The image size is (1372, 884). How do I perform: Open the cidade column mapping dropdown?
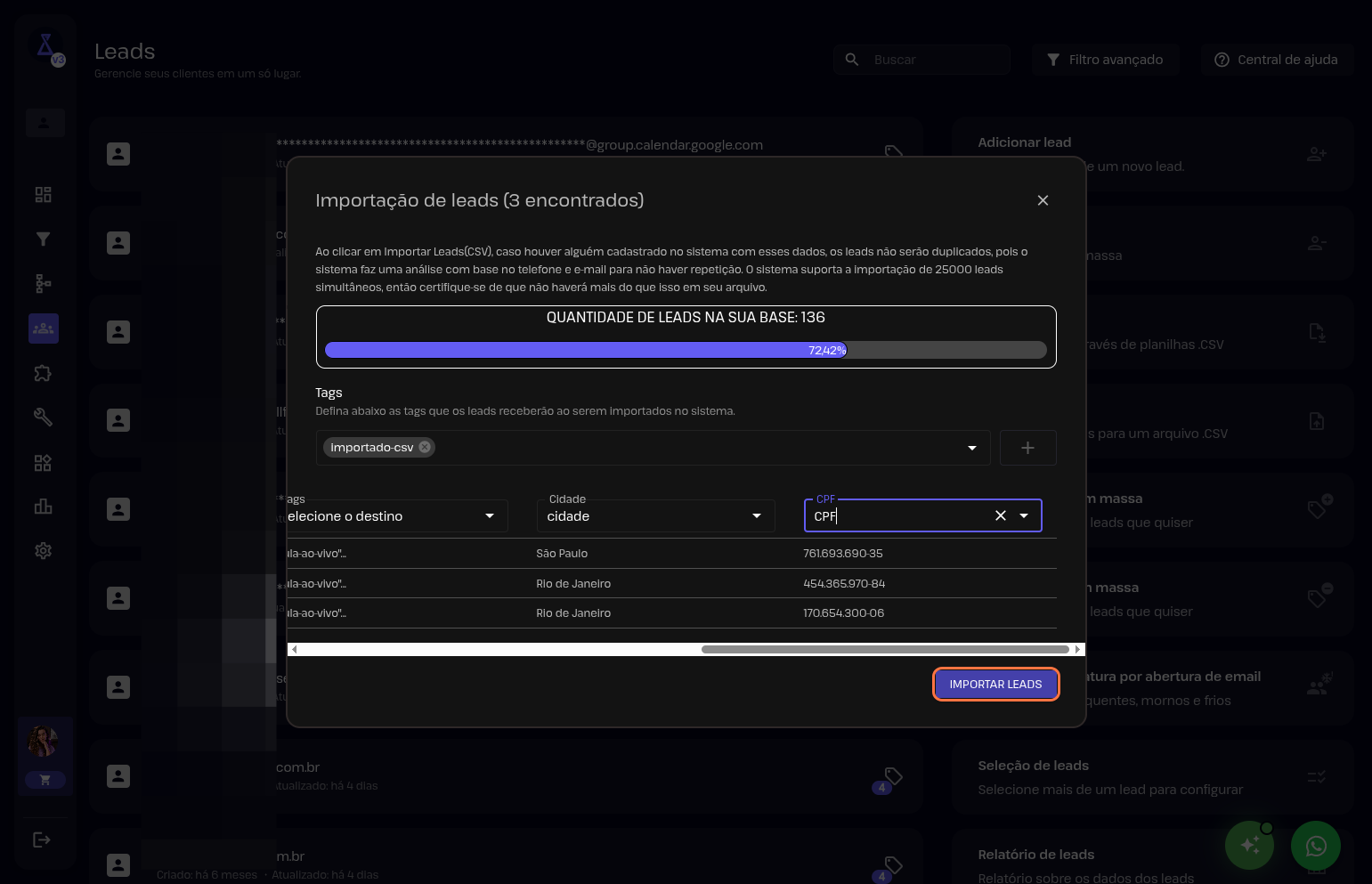756,516
